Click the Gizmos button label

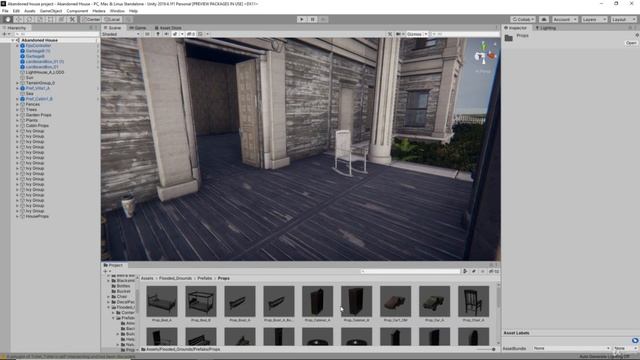(x=414, y=34)
